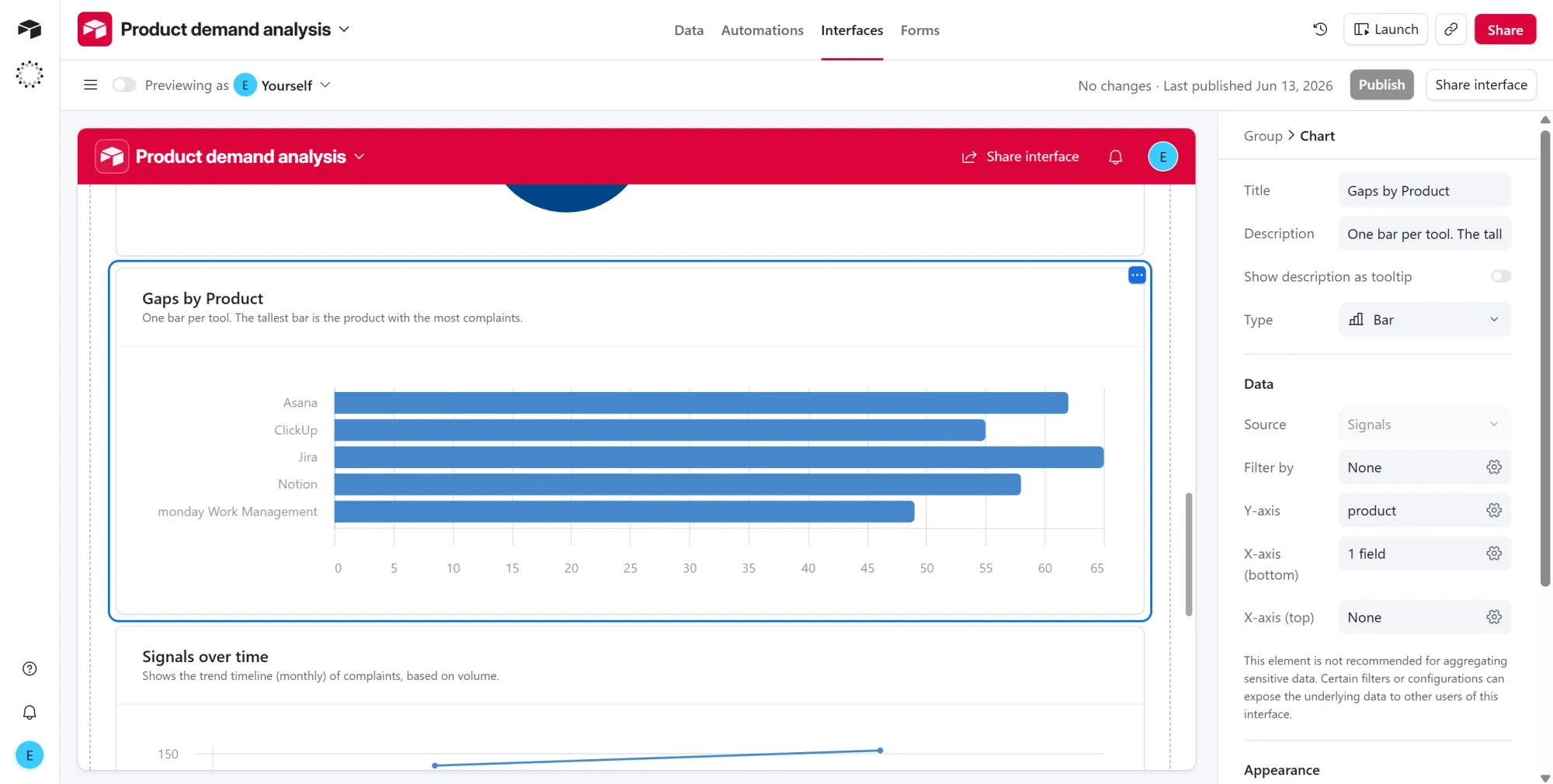Click the Gaps by Product chart title
Screen dimensions: 1553x784
pos(203,299)
